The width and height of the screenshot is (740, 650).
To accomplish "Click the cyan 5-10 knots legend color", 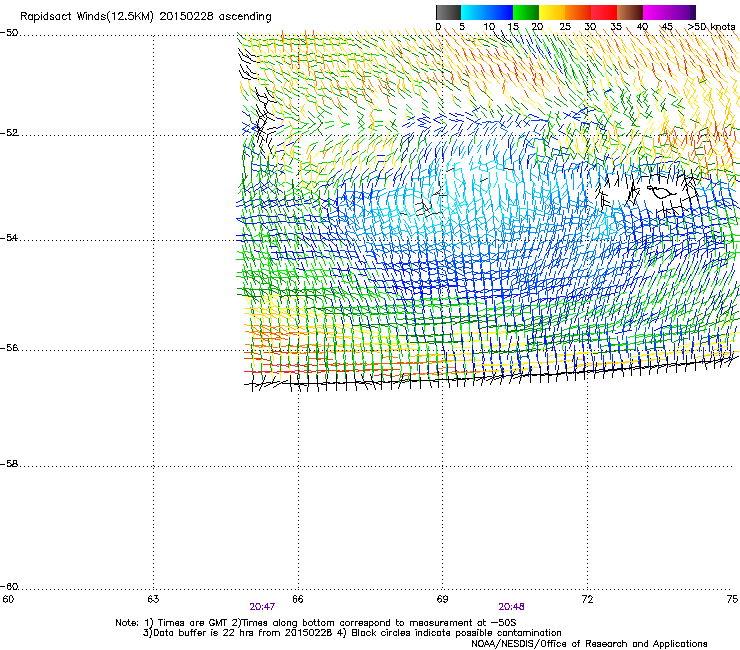I will coord(474,12).
